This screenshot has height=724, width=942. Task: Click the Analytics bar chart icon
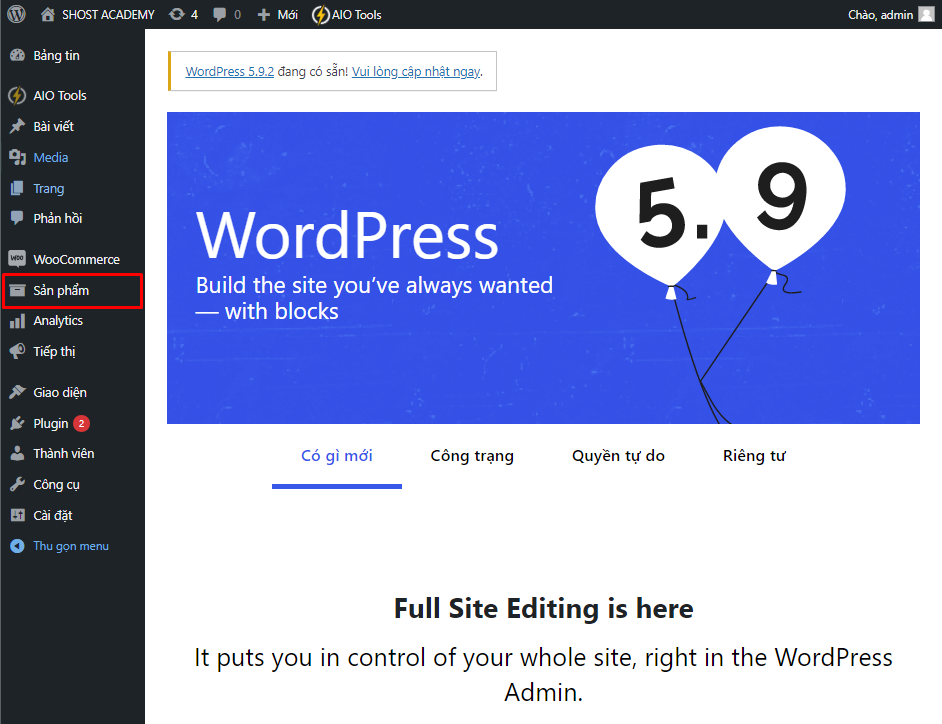(17, 321)
